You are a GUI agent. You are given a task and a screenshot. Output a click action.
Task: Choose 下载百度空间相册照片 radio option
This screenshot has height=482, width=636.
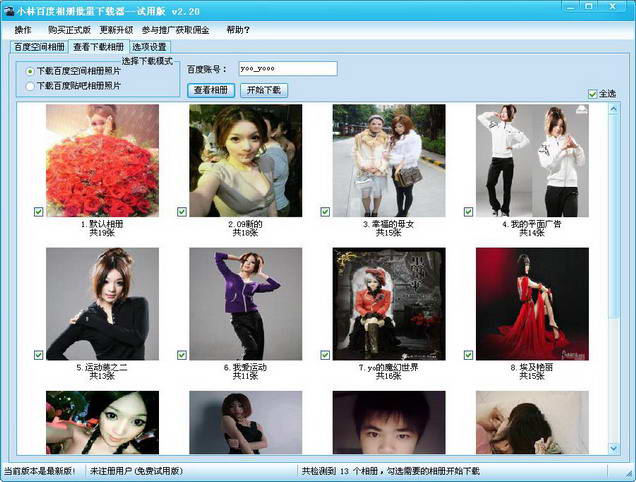point(30,71)
